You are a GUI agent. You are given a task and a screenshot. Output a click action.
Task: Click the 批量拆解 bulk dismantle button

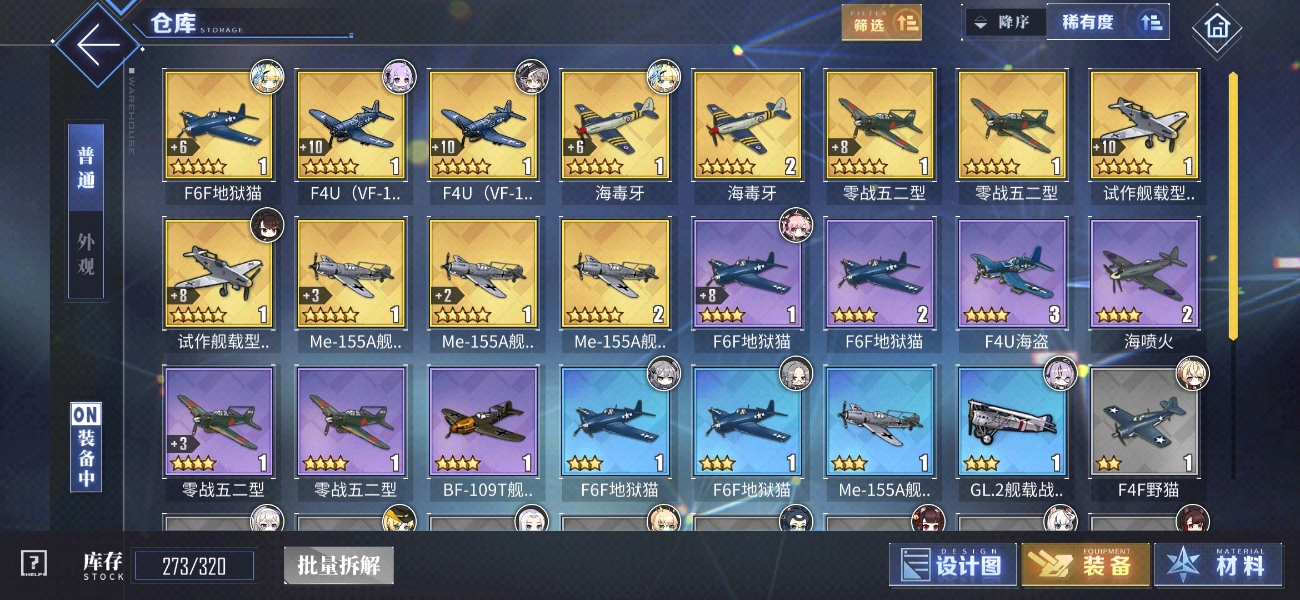click(339, 565)
